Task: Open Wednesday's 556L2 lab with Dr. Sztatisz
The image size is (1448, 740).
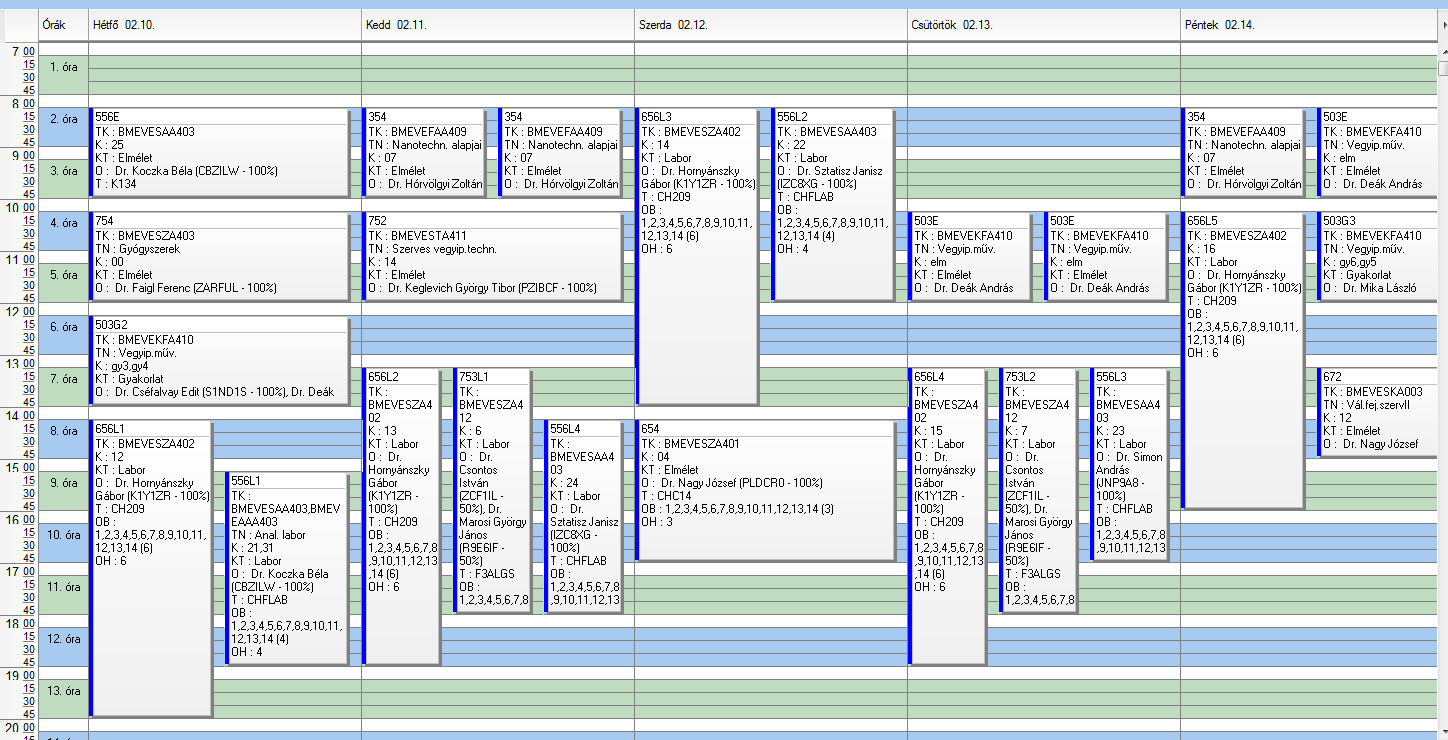Action: coord(833,203)
